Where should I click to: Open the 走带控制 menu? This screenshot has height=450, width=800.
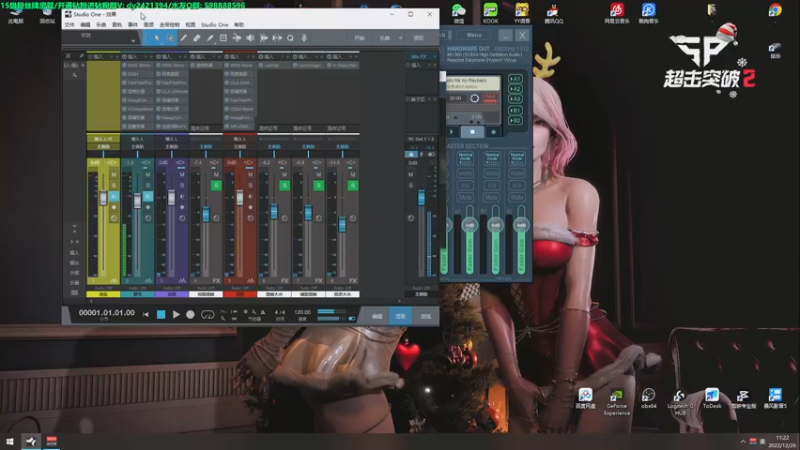click(169, 24)
